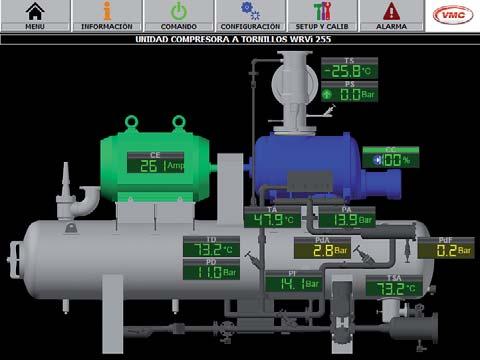Open CONFIGURACION gears icon
This screenshot has height=360, width=480.
click(x=250, y=11)
